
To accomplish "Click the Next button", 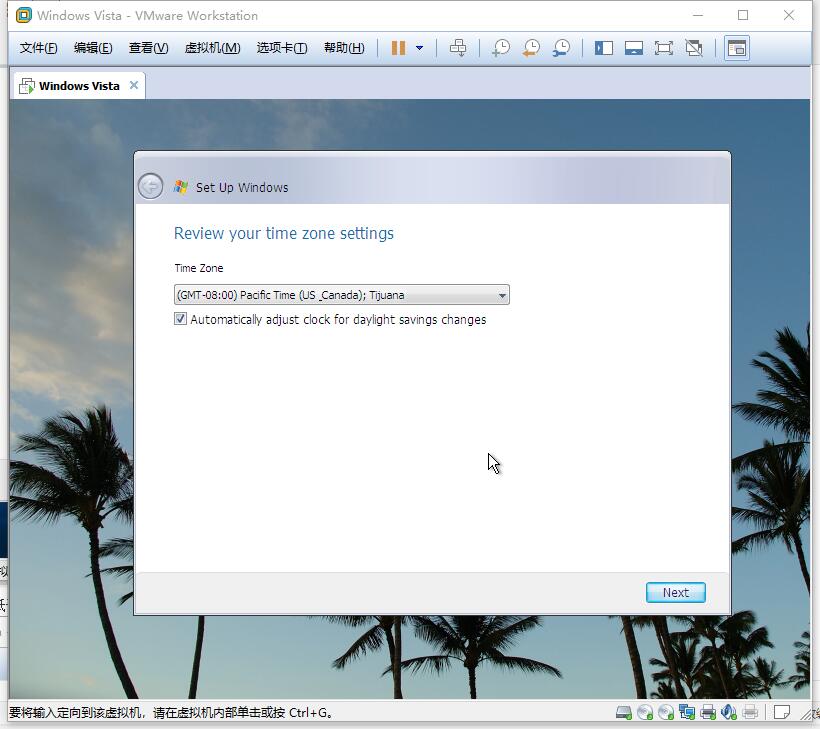I will (676, 593).
